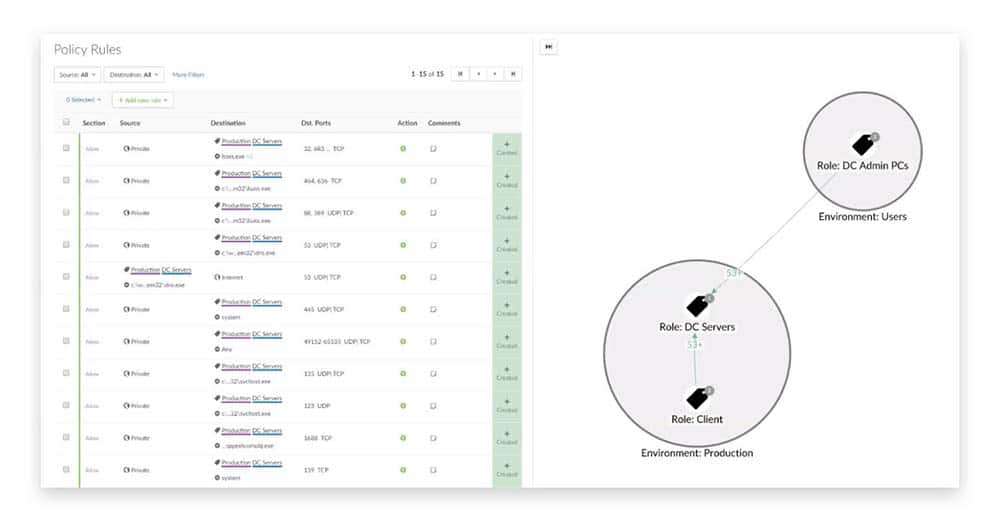Image resolution: width=1000 pixels, height=531 pixels.
Task: Tick the select-all checkbox in the table header
Action: pyautogui.click(x=66, y=123)
